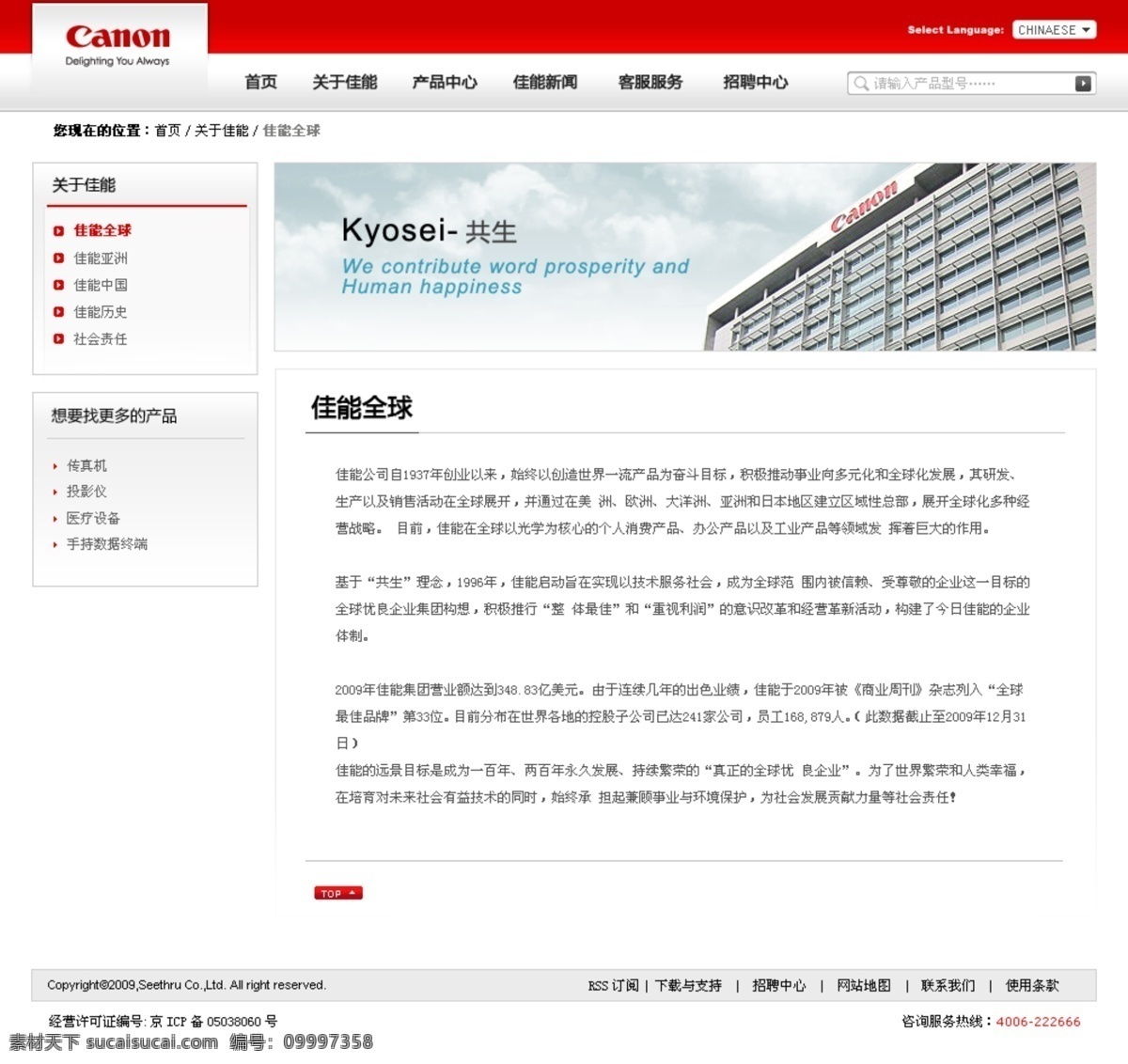Click the Kyosei banner image

click(685, 257)
